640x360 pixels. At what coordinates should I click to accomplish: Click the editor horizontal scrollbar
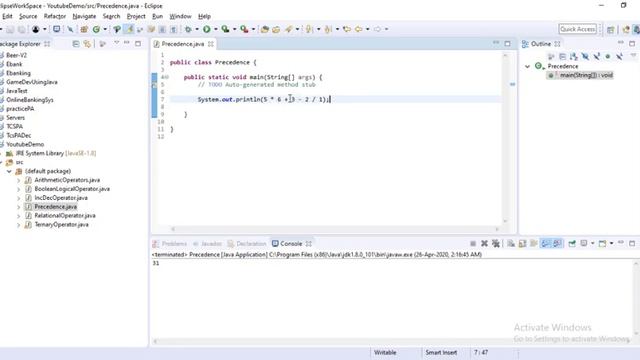click(x=335, y=229)
